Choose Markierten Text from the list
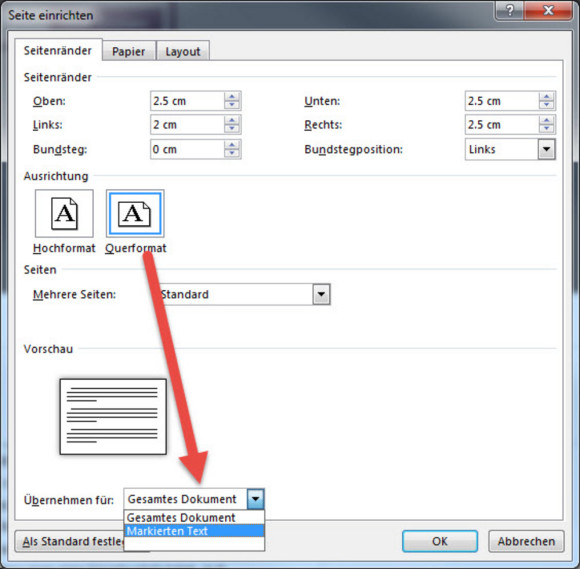The image size is (580, 569). pos(194,531)
